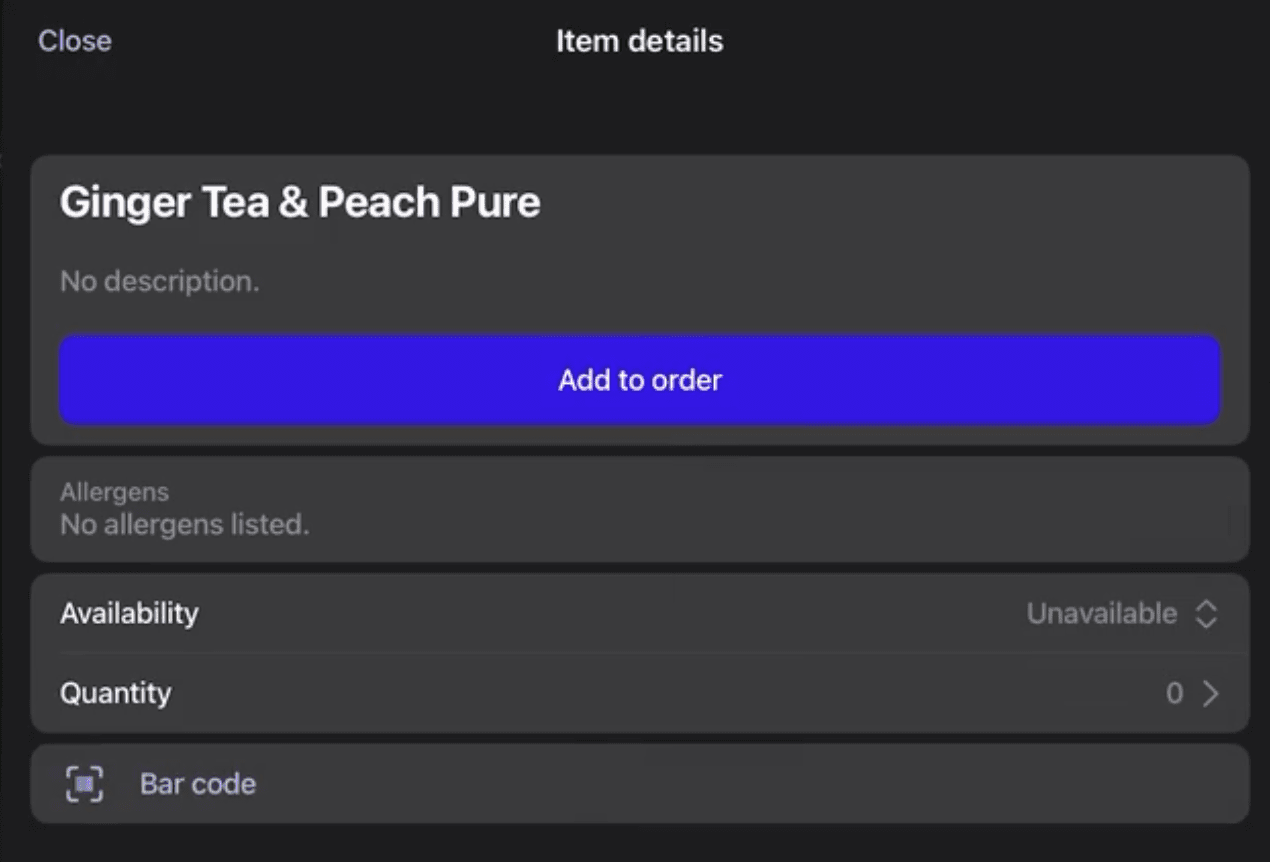
Task: Select the Availability up-down chevron
Action: 1207,613
